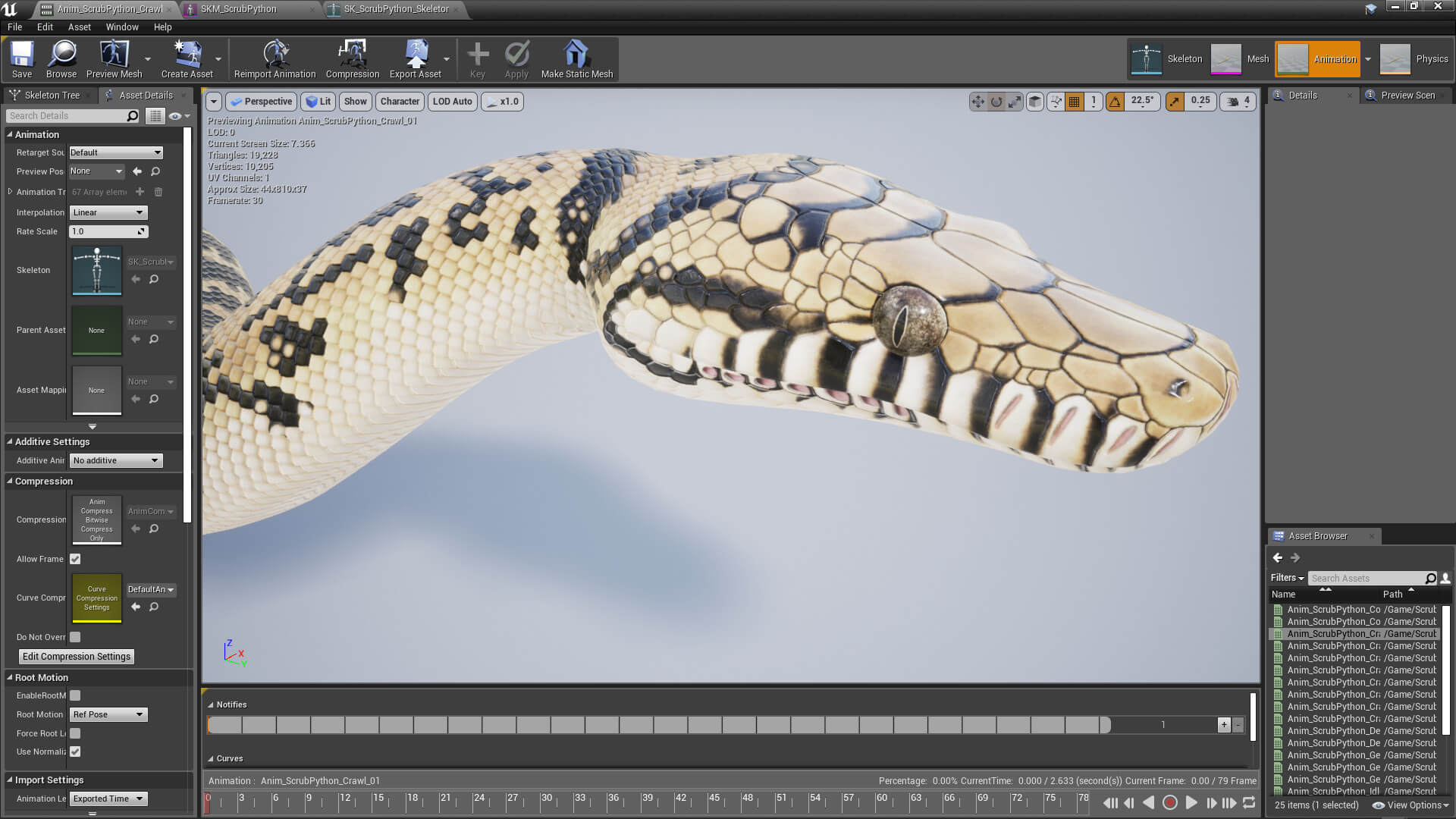Screen dimensions: 1456x819
Task: Select the translate gizmo in viewport toolbar
Action: pos(978,102)
